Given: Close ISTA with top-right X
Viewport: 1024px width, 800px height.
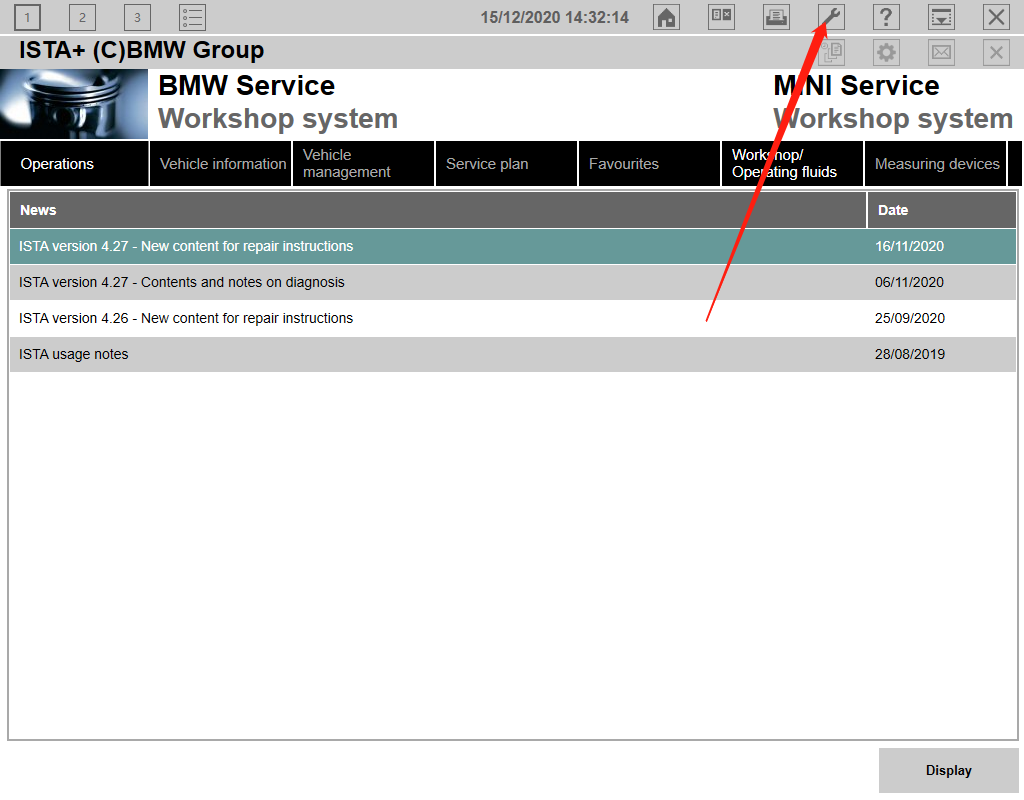Looking at the screenshot, I should [996, 17].
